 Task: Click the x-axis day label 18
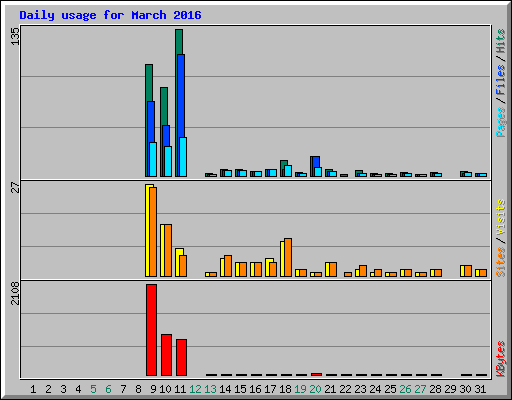(285, 389)
